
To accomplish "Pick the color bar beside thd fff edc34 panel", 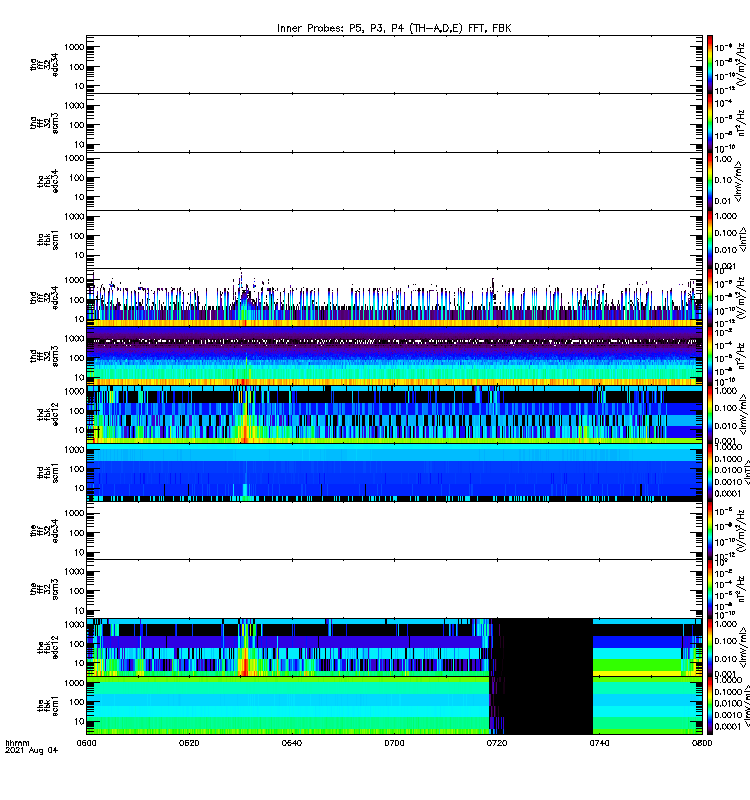I will pos(709,298).
